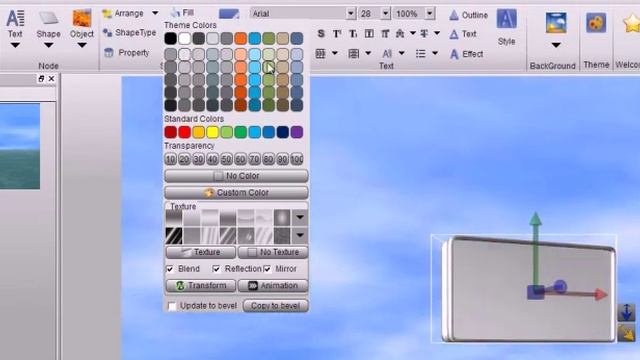Click the No Color button
Screen dimensions: 640x360
[236, 176]
